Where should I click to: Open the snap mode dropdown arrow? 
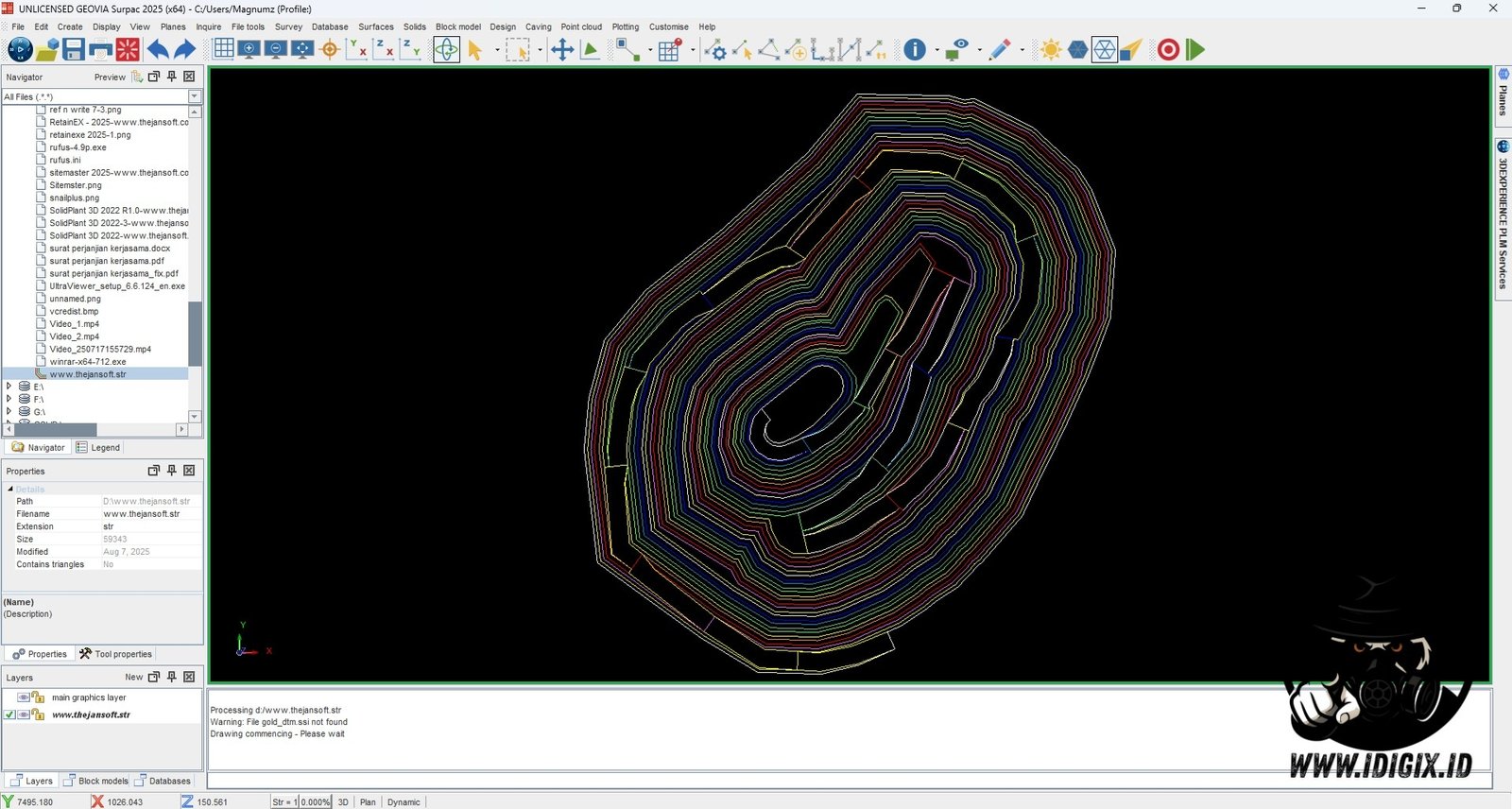point(650,49)
